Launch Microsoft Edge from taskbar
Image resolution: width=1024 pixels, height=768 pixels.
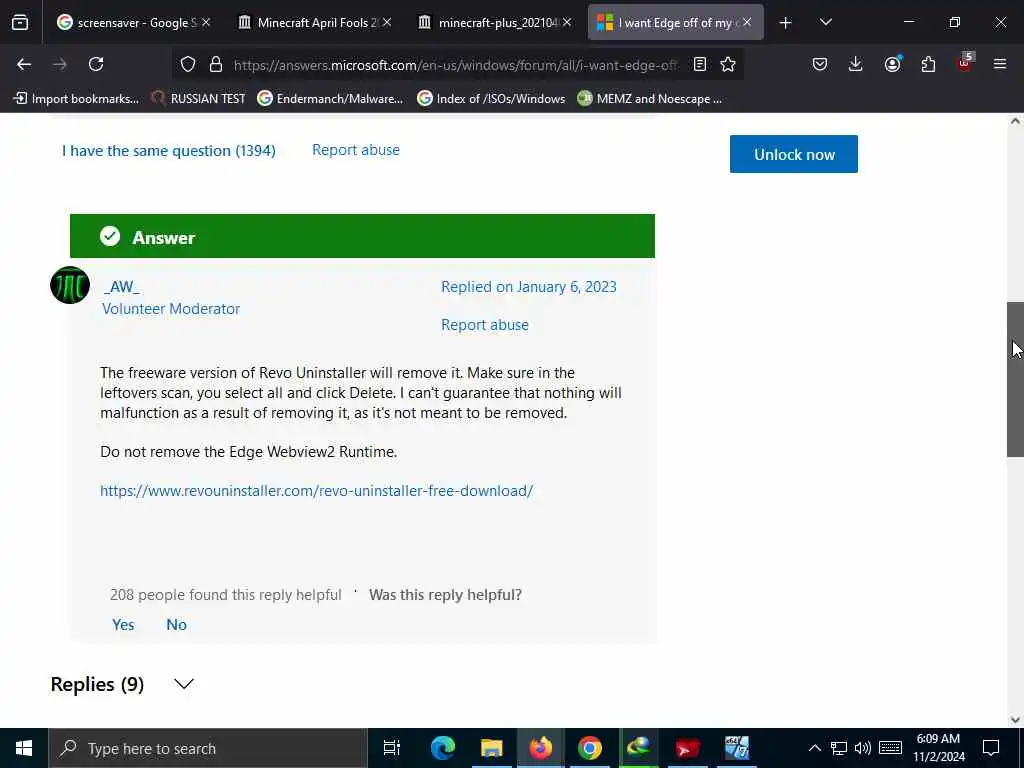point(442,748)
